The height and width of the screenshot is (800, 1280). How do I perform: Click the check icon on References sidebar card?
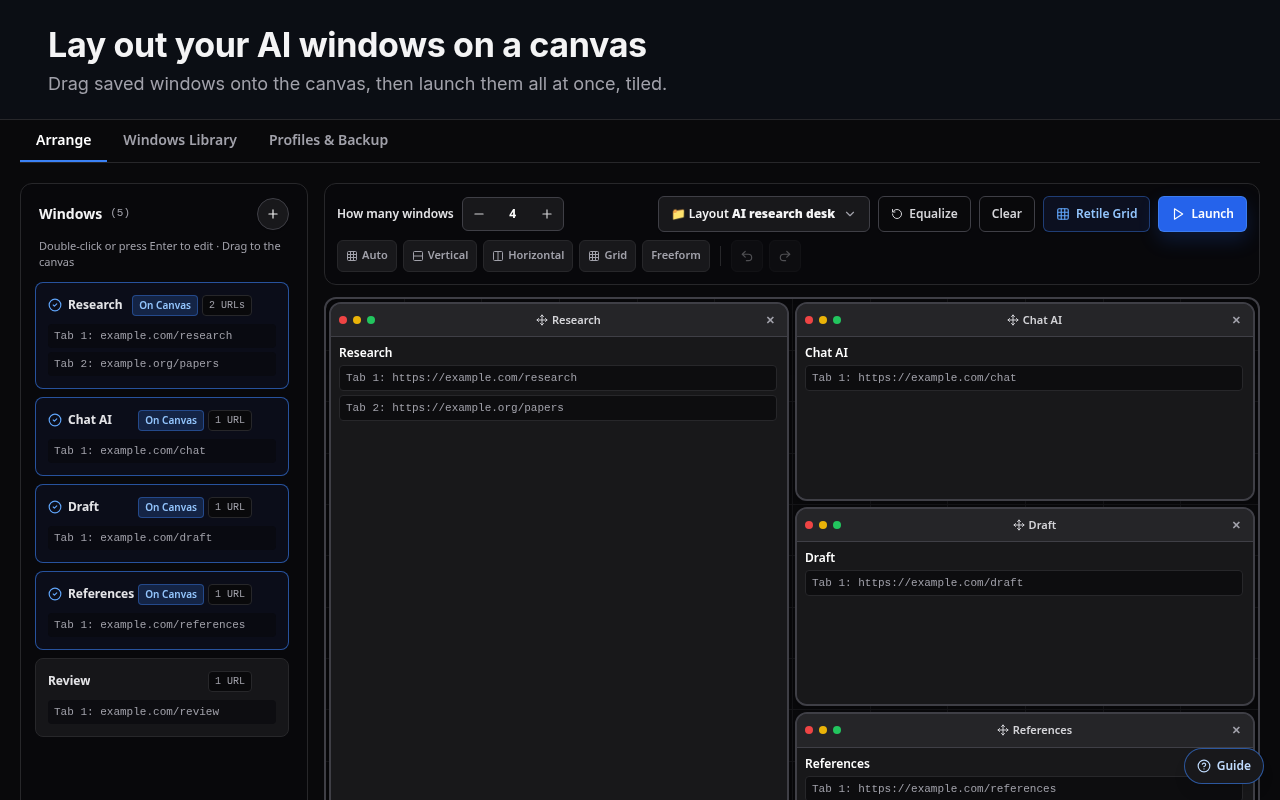coord(55,594)
